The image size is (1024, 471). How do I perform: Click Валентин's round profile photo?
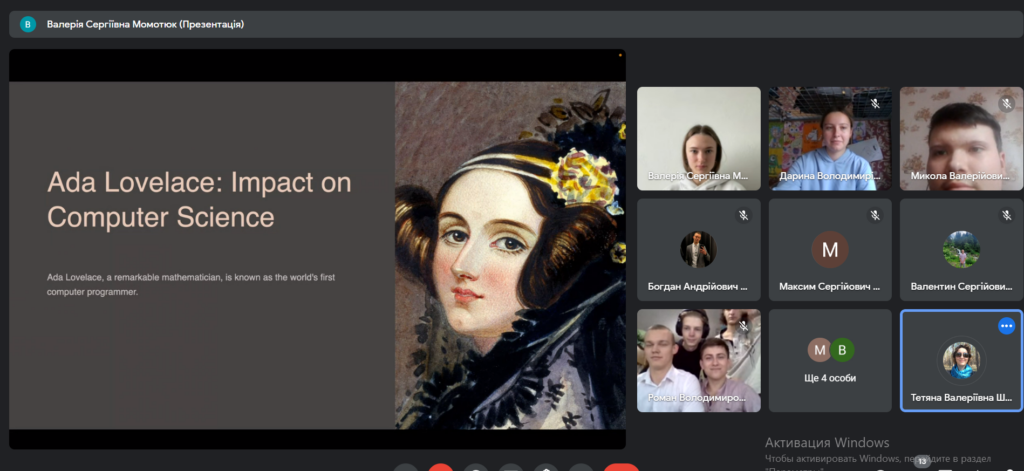point(961,249)
